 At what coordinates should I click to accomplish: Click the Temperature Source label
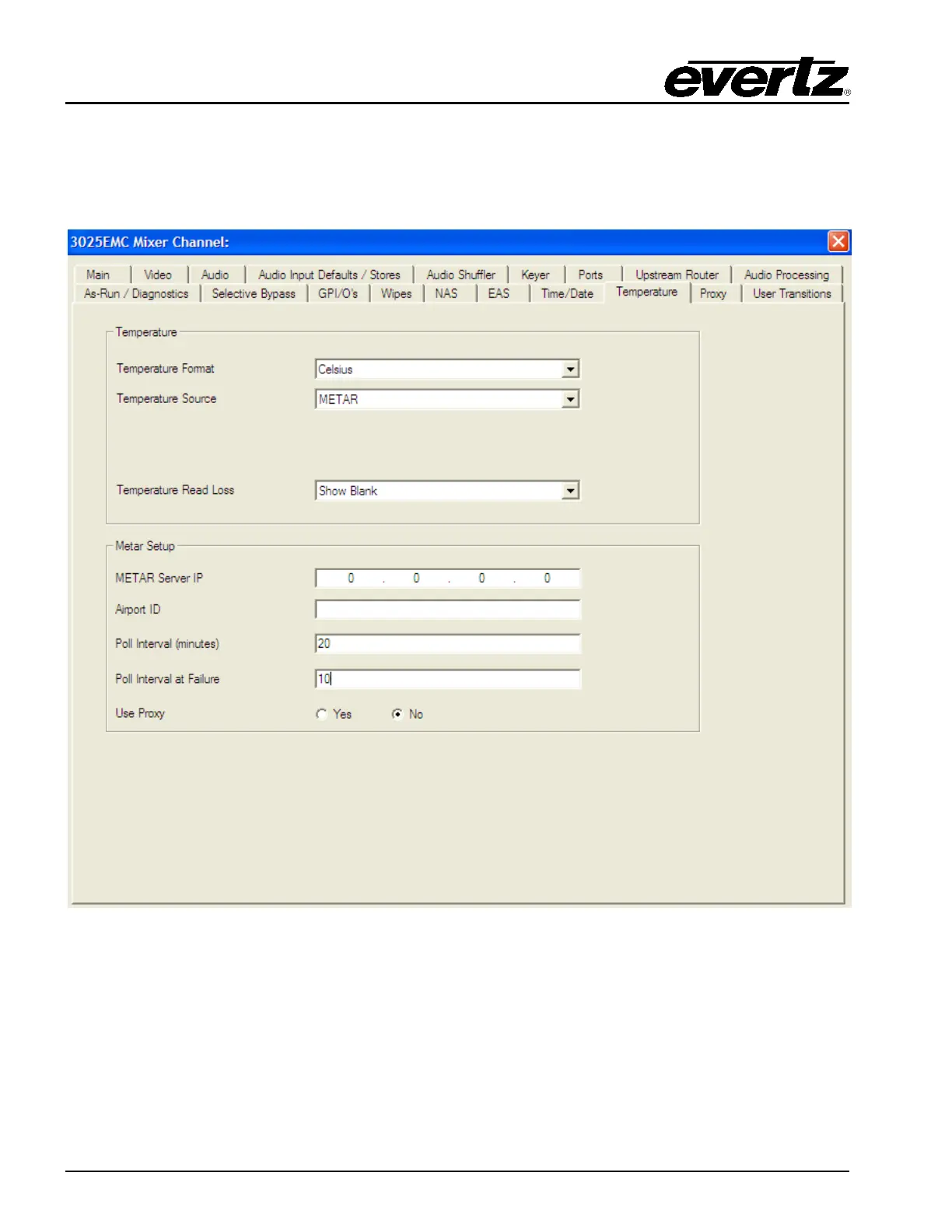tap(166, 398)
